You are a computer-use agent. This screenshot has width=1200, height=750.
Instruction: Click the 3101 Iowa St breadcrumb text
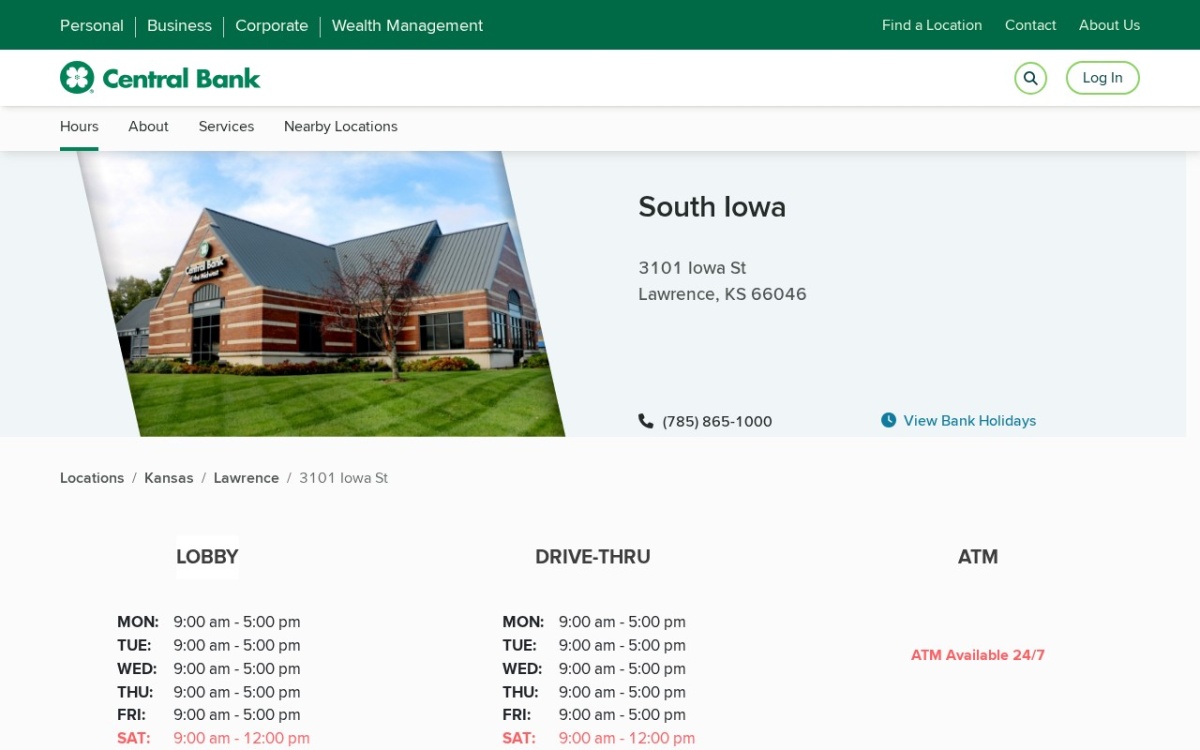343,478
